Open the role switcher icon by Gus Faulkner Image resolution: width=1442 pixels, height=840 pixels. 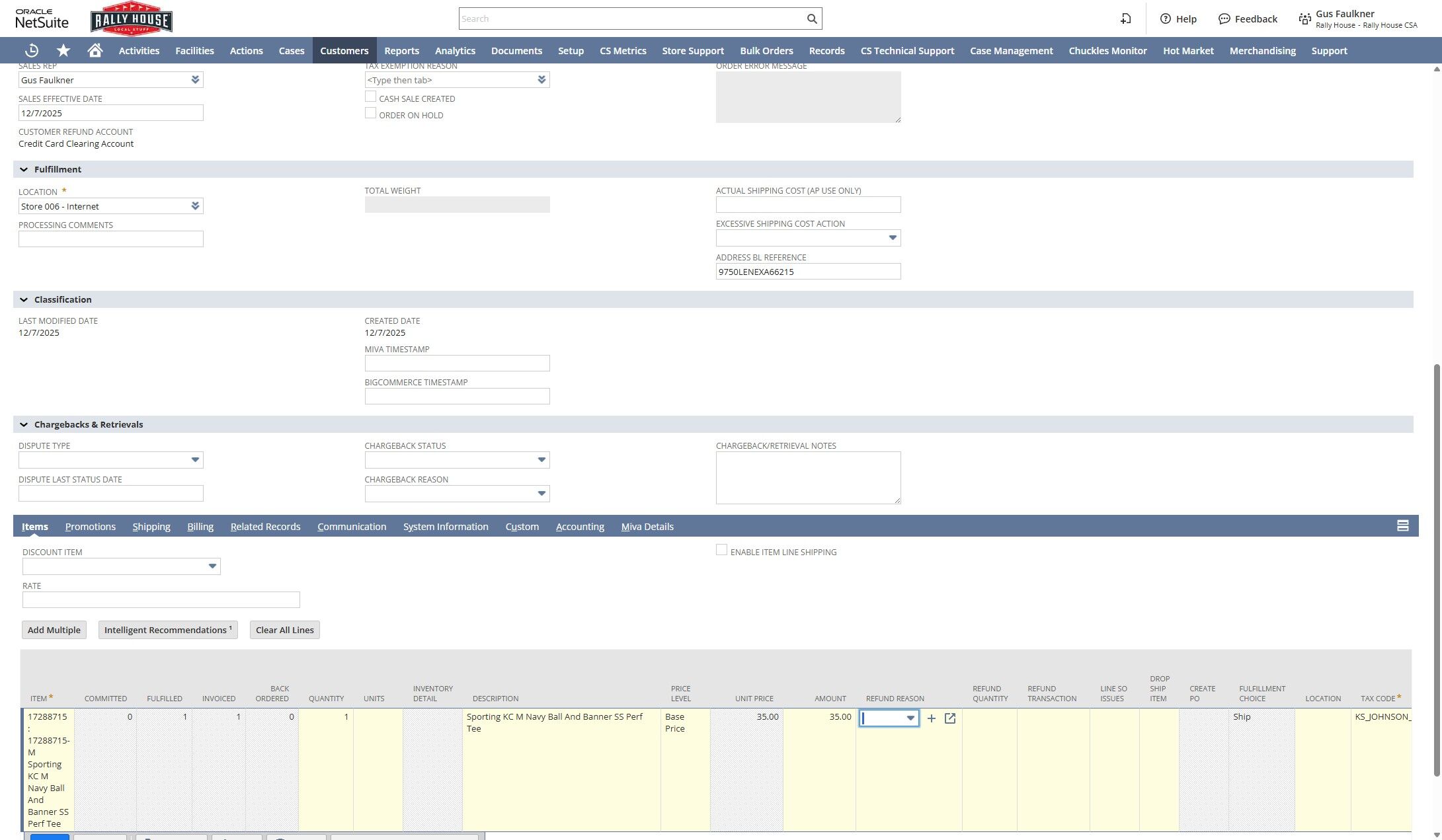pos(1304,19)
